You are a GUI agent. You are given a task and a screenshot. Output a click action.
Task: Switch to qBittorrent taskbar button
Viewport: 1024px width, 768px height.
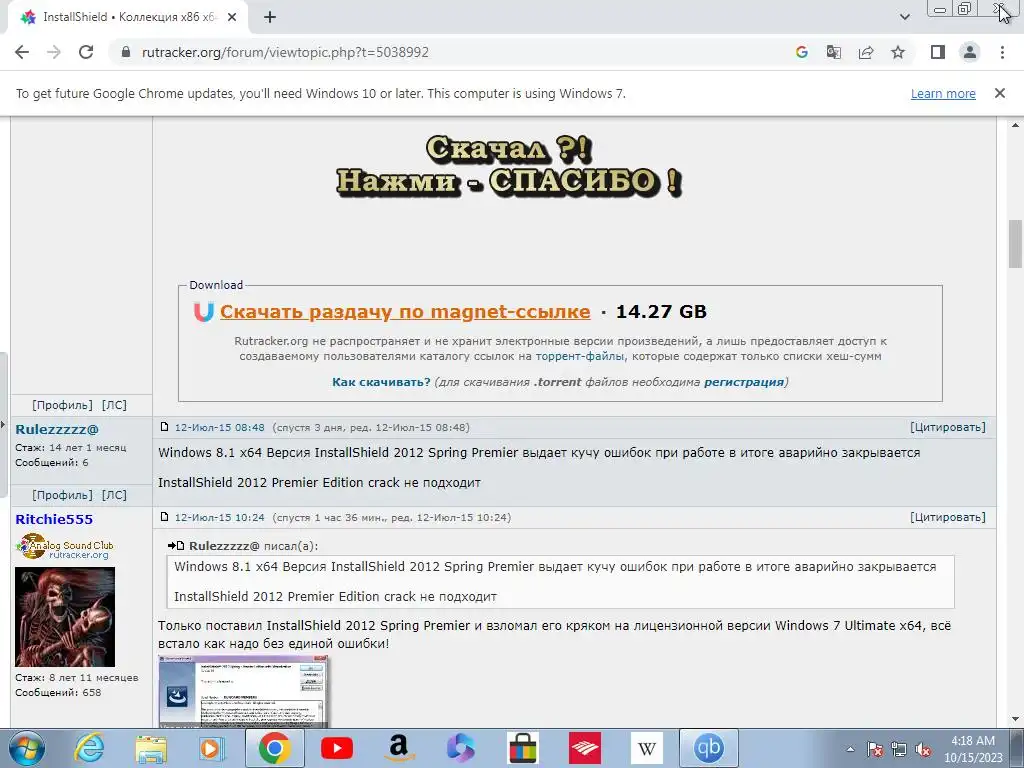(x=709, y=748)
